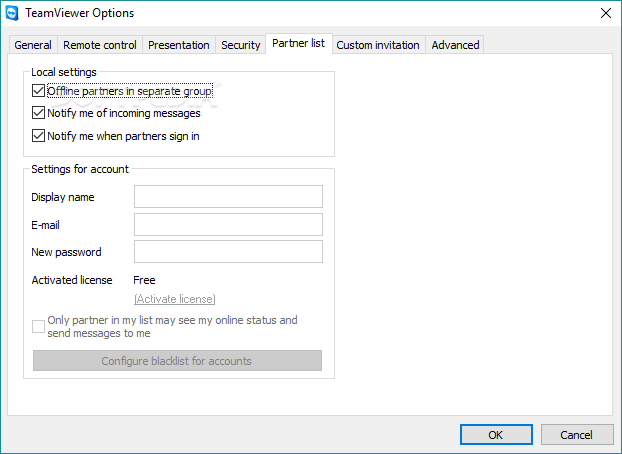The height and width of the screenshot is (454, 622).
Task: Click the Display name label
Action: pos(63,197)
